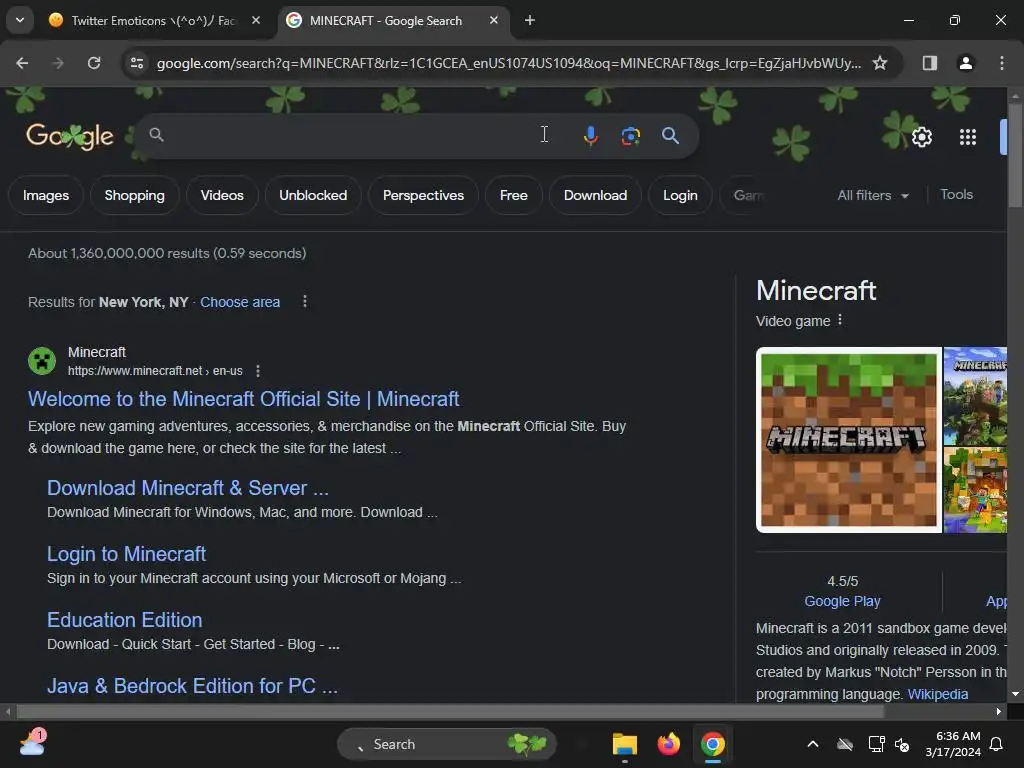Open the lower-right Minecraft artwork thumbnail
This screenshot has width=1024, height=768.
975,490
